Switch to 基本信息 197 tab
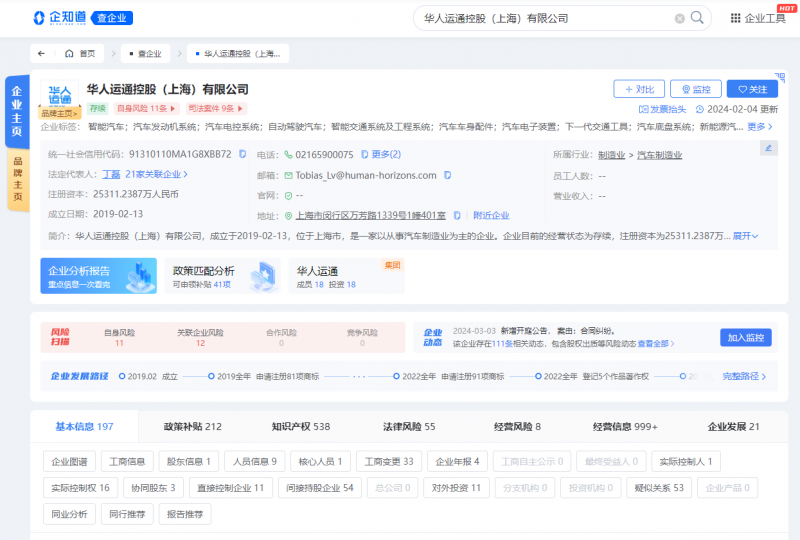 (x=84, y=427)
